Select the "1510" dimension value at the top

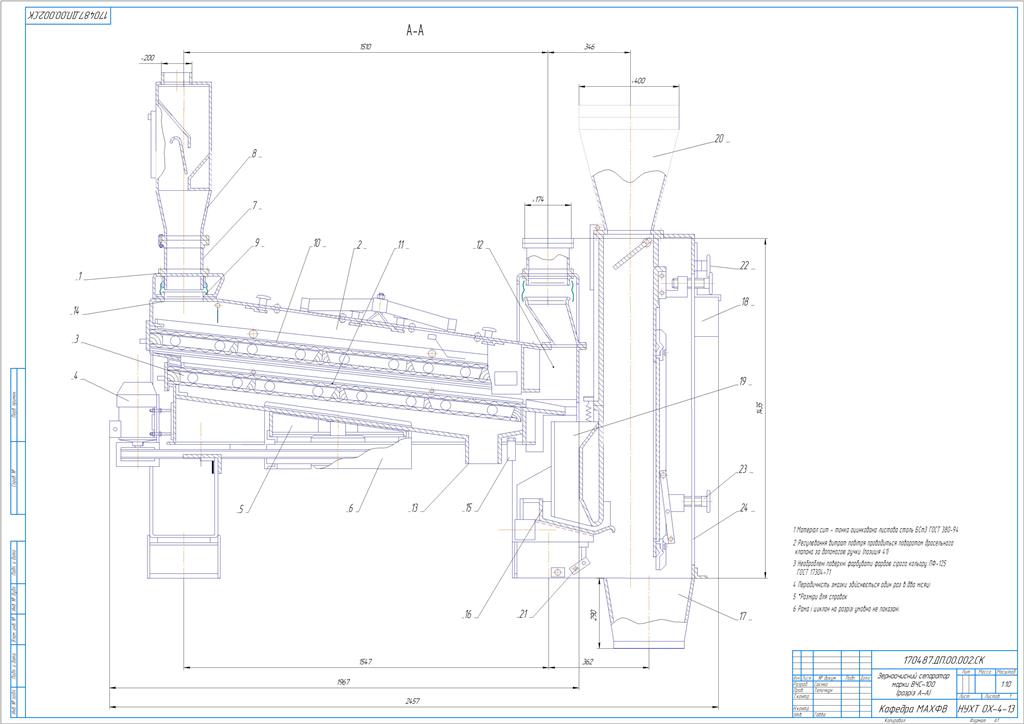(365, 47)
